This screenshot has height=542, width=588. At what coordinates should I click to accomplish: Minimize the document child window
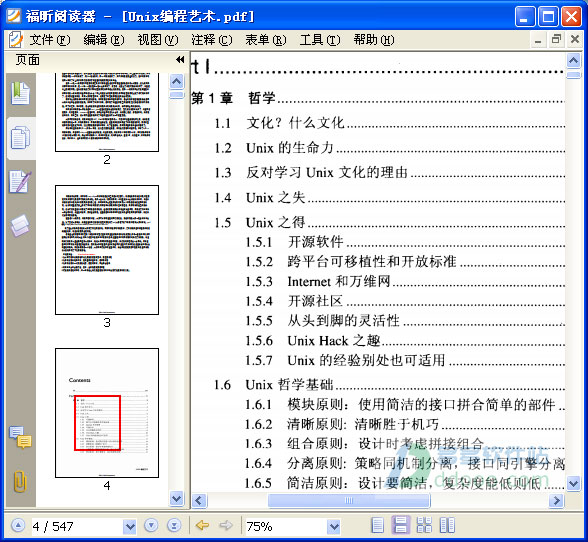click(x=538, y=40)
